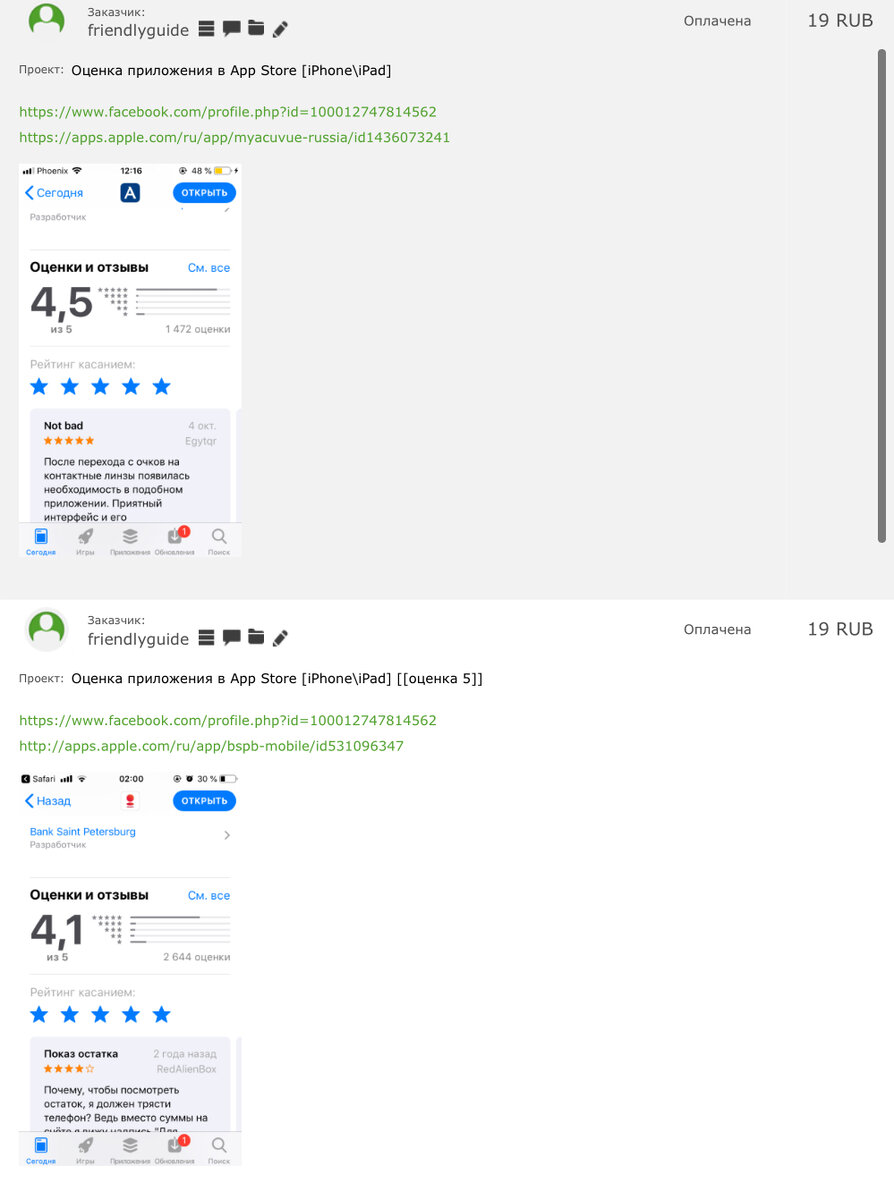Click the pencil edit icon in second order
The width and height of the screenshot is (894, 1200).
280,638
